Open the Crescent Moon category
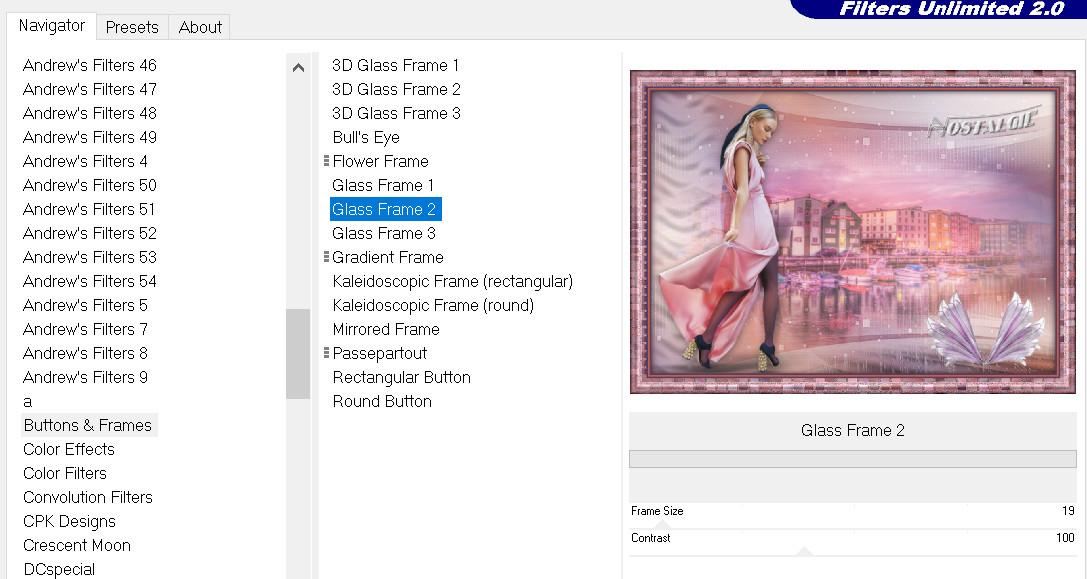Viewport: 1087px width, 579px height. point(77,545)
